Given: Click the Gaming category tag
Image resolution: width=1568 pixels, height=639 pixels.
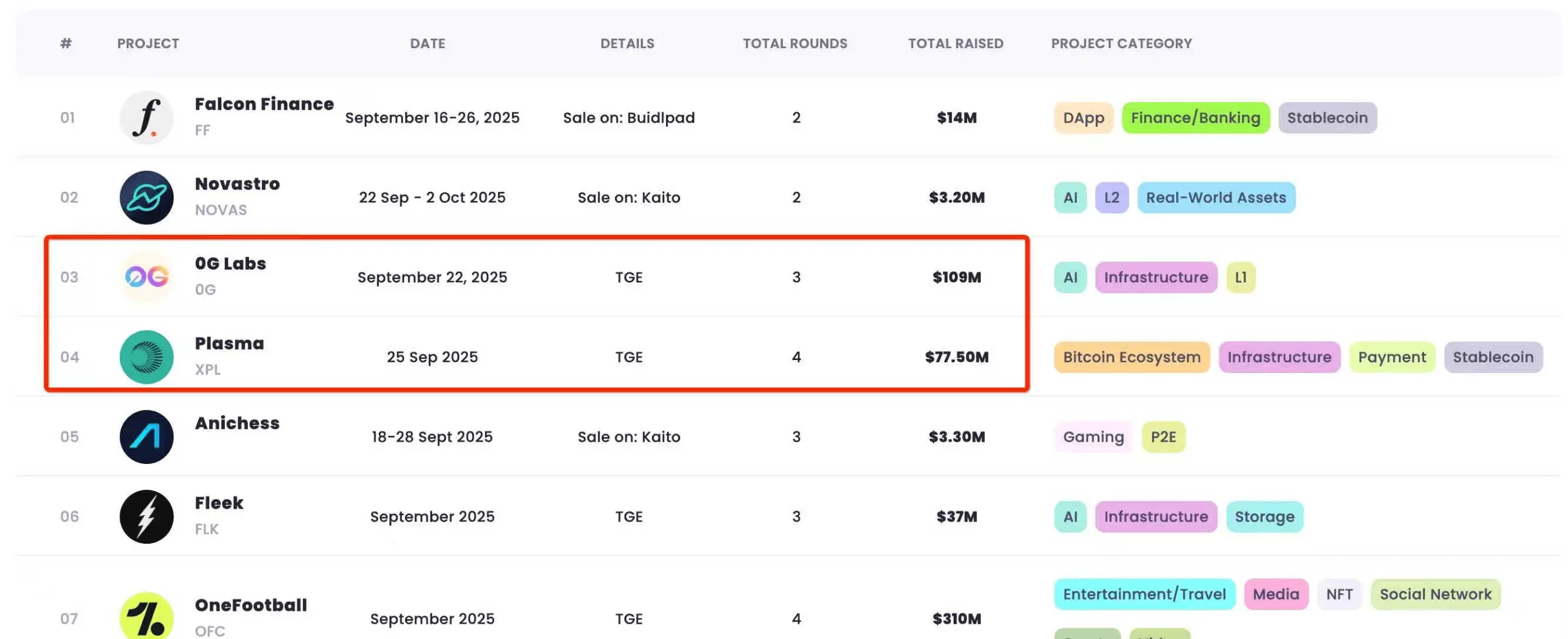Looking at the screenshot, I should coord(1093,436).
